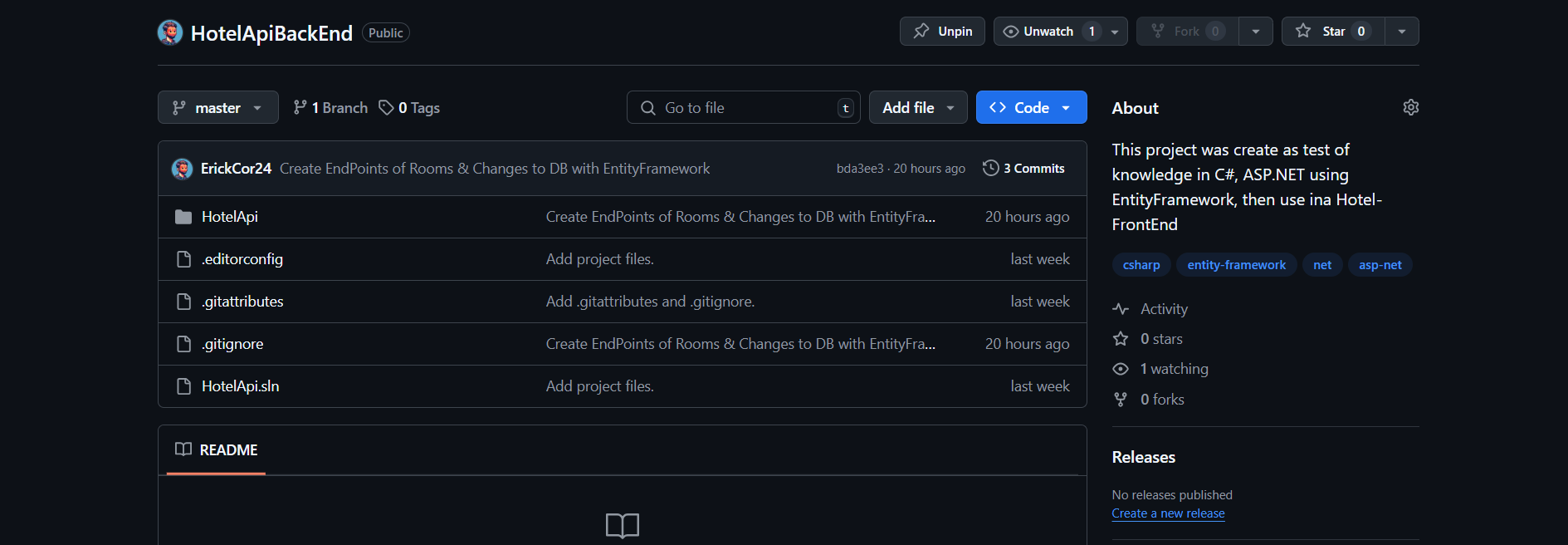Open the 0 Tags link
Screen dimensions: 1568x545
point(409,108)
